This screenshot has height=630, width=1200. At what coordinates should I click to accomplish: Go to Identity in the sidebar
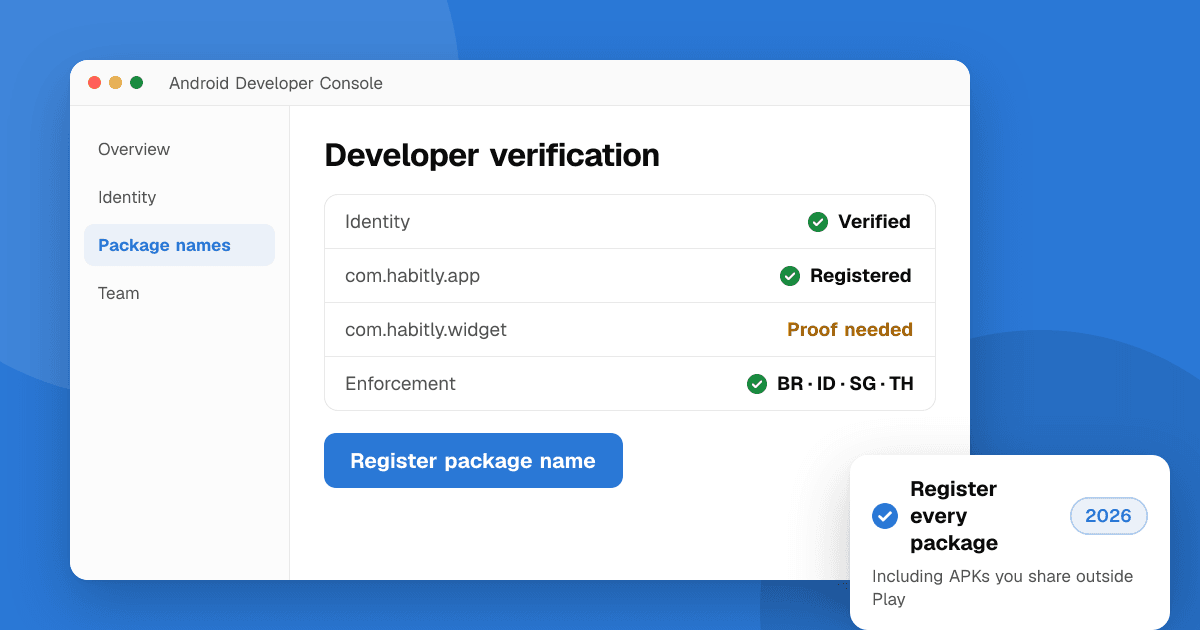point(179,197)
